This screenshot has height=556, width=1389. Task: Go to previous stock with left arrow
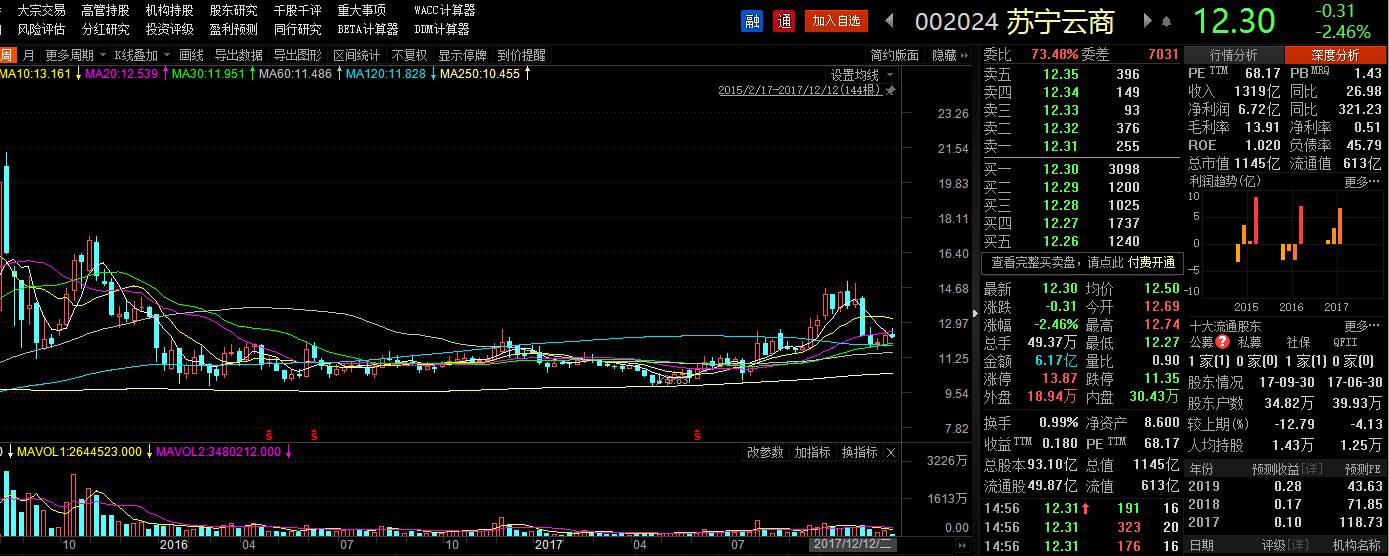click(889, 20)
